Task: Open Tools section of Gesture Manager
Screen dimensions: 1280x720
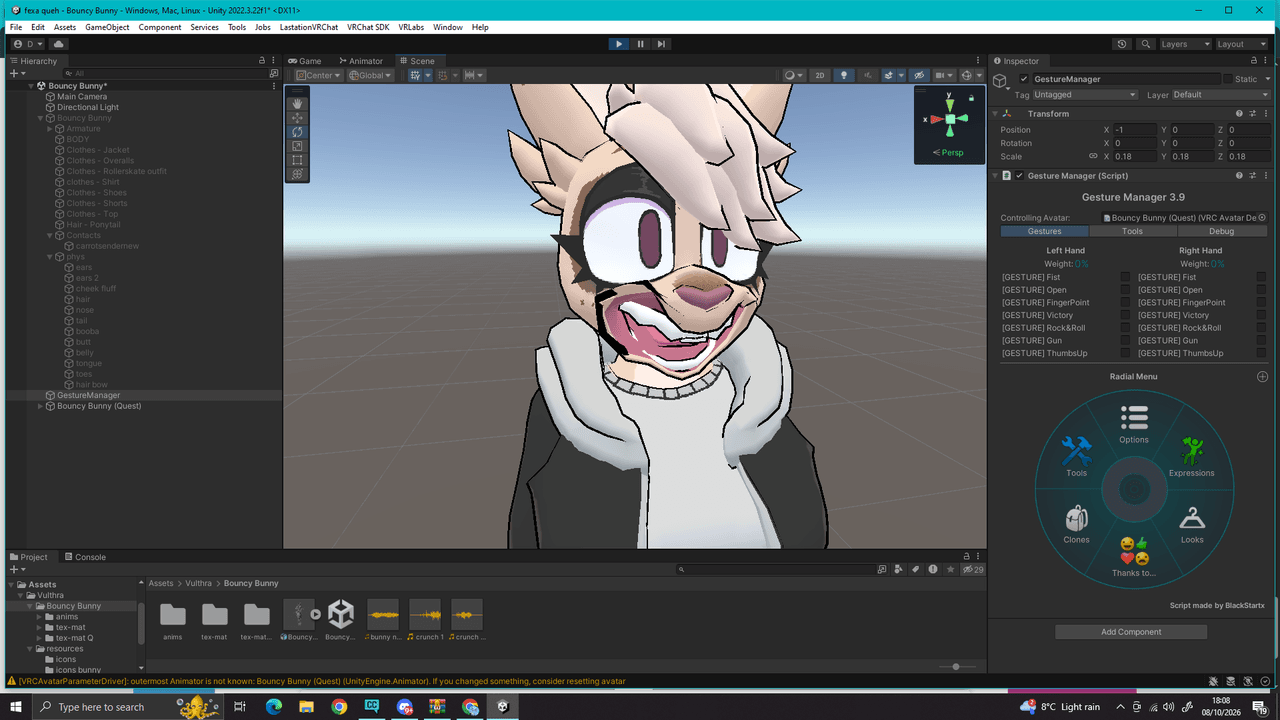Action: pyautogui.click(x=1132, y=231)
